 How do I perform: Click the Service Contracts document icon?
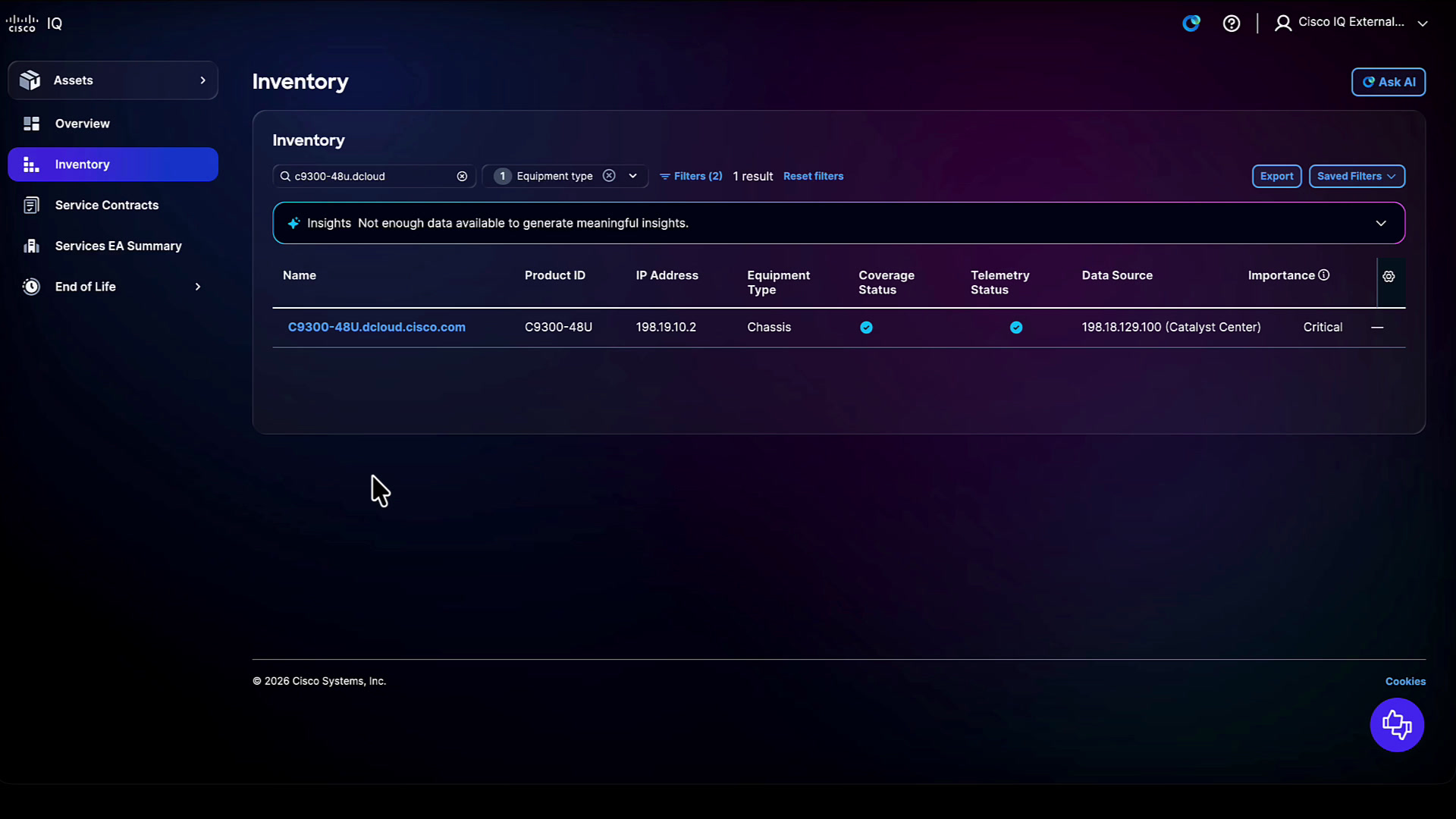pyautogui.click(x=31, y=206)
